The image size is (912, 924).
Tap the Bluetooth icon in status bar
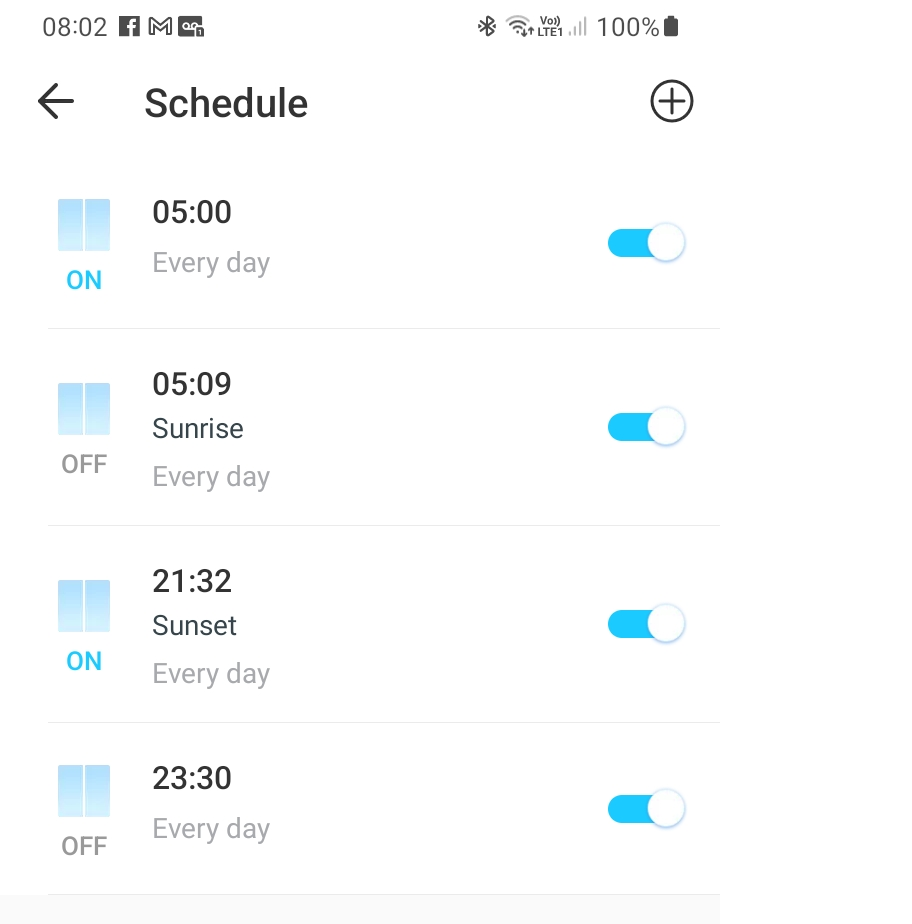(487, 27)
